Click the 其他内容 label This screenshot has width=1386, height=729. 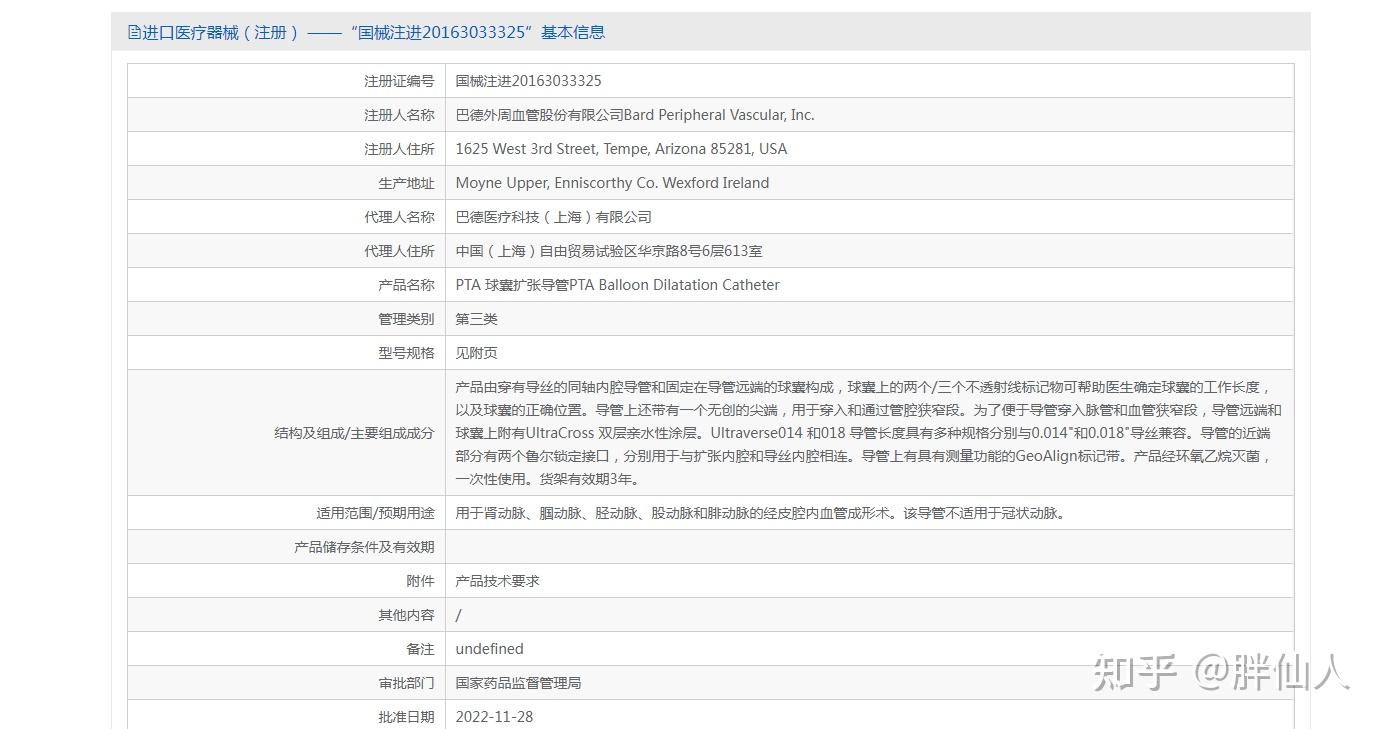406,615
